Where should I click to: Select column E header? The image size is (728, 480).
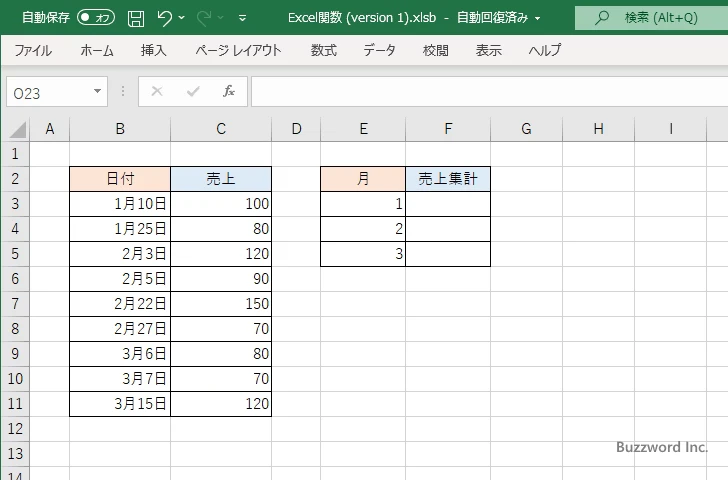363,129
